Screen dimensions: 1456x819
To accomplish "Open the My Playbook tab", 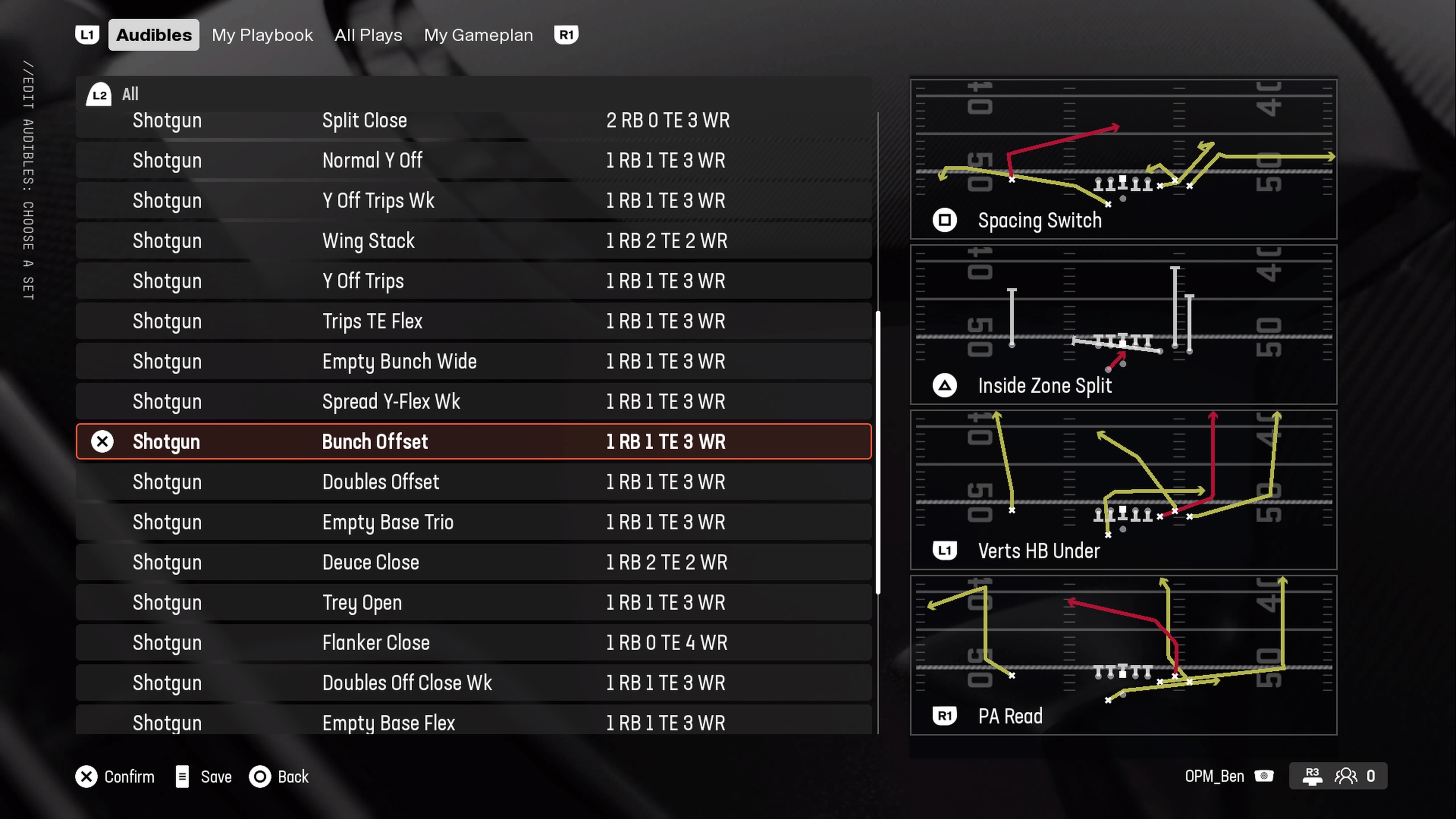I will pos(262,34).
